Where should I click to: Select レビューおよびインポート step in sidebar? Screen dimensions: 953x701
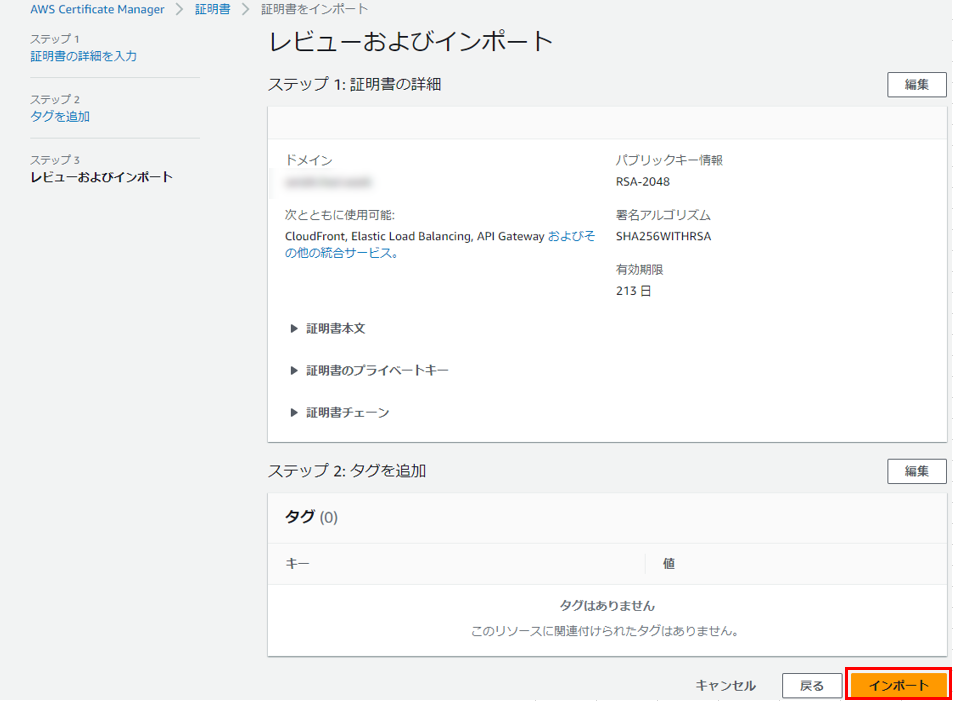click(101, 177)
